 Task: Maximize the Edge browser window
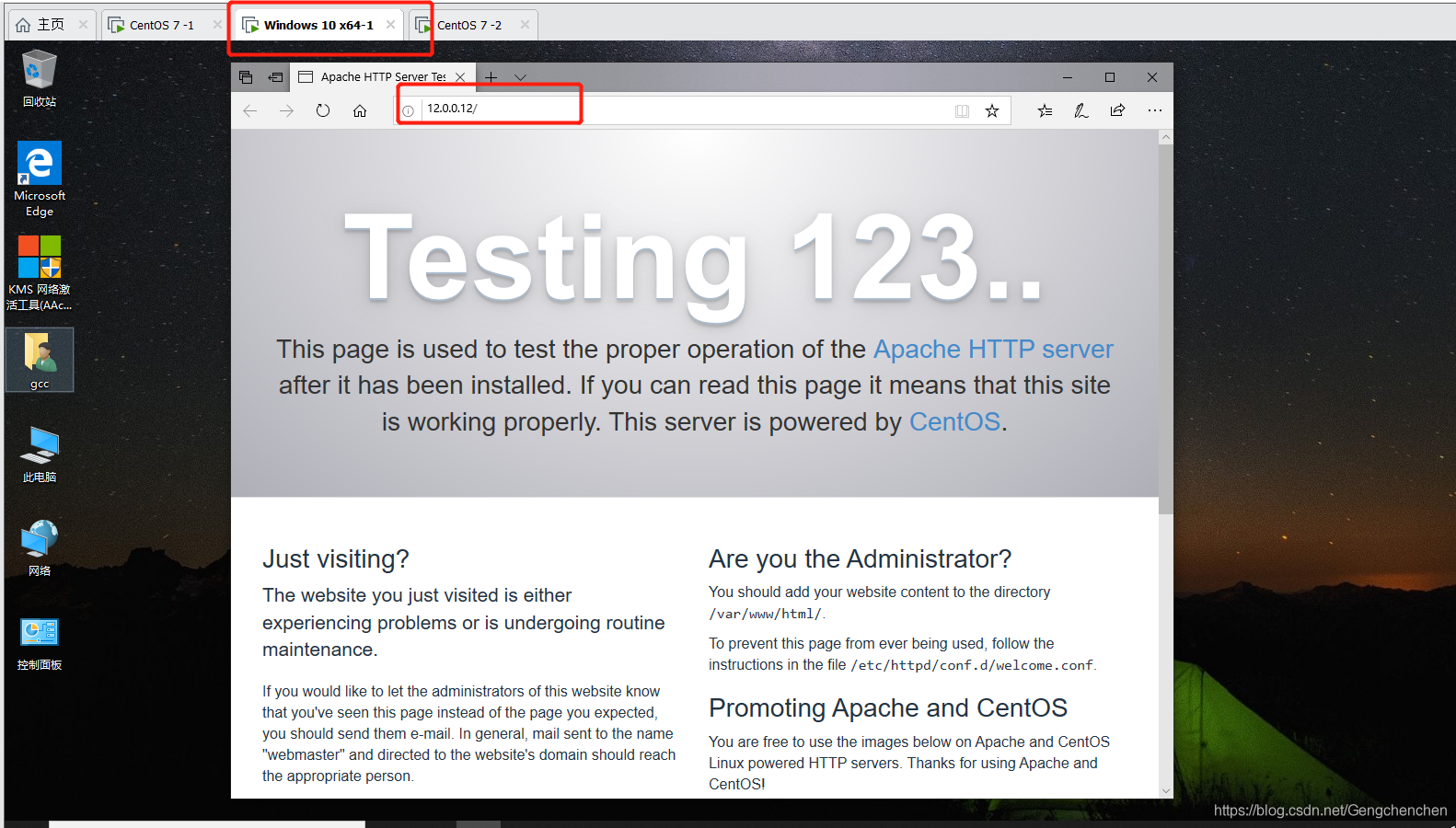(1110, 77)
